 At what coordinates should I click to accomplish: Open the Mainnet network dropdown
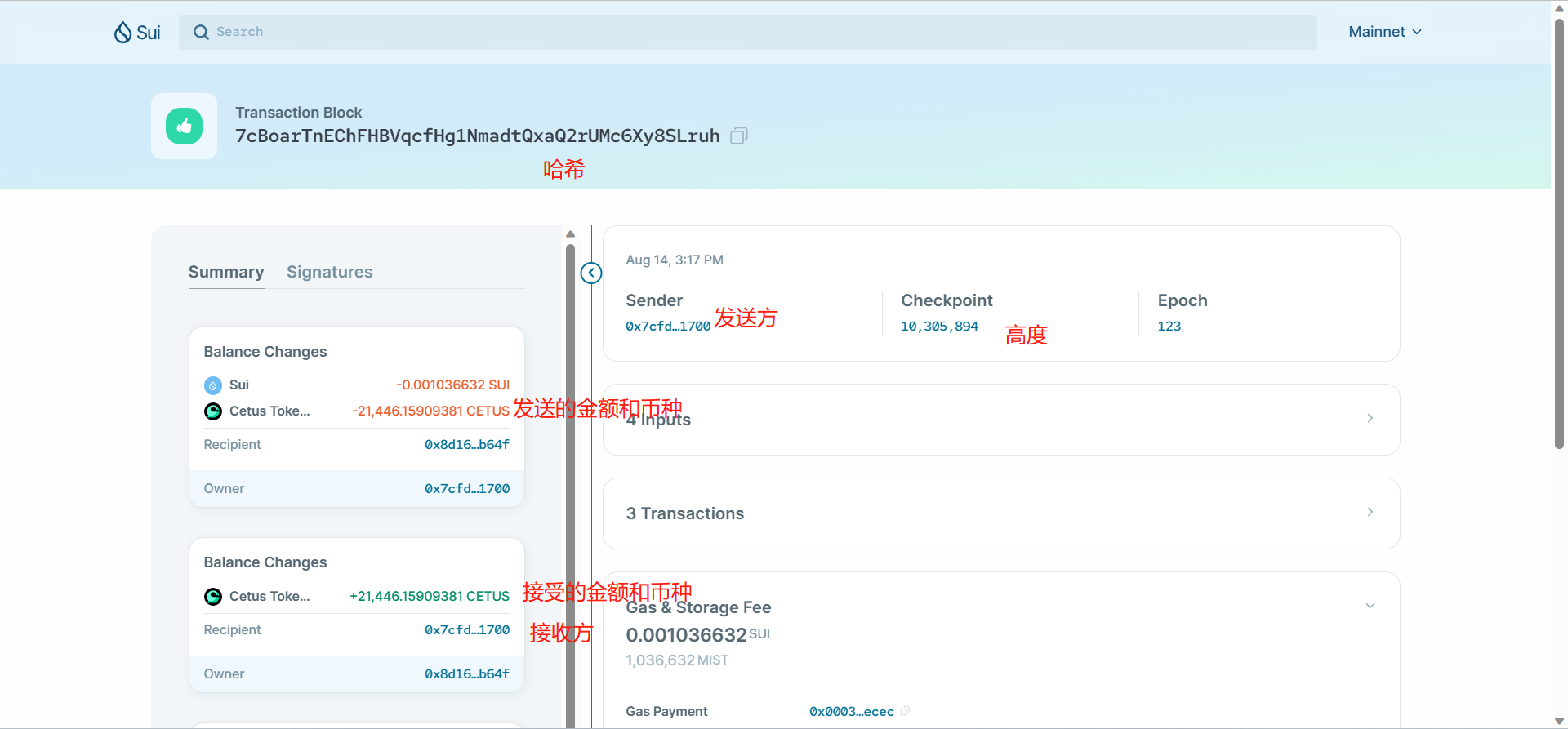(x=1385, y=32)
